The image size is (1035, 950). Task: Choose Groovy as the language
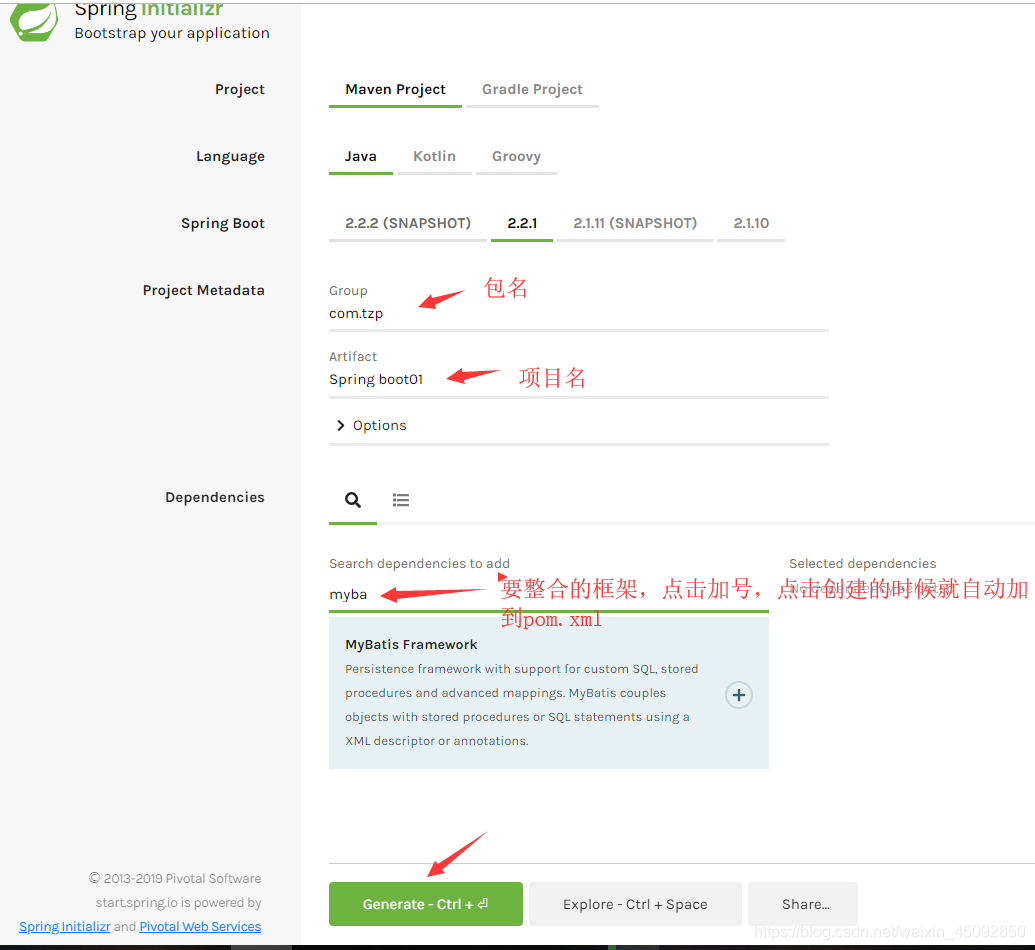point(516,156)
